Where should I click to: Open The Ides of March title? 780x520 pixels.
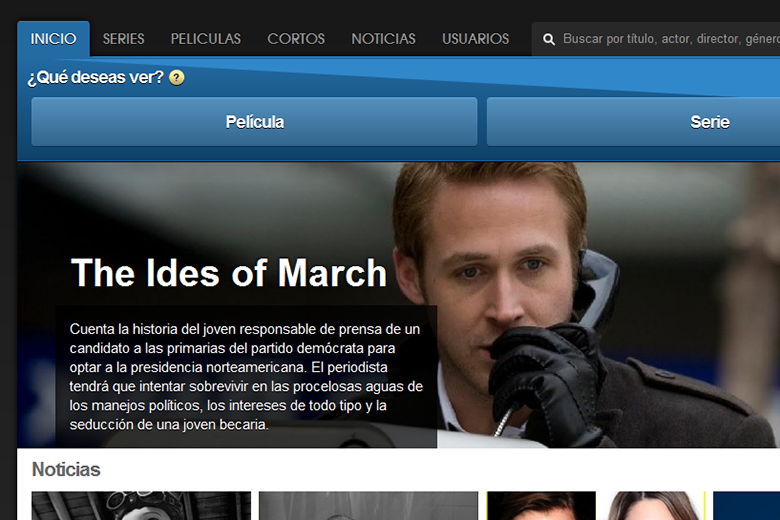[229, 273]
